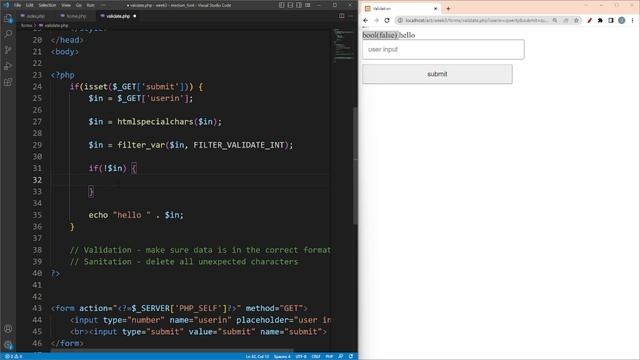Open the browser profile avatar
The width and height of the screenshot is (640, 360).
point(621,20)
